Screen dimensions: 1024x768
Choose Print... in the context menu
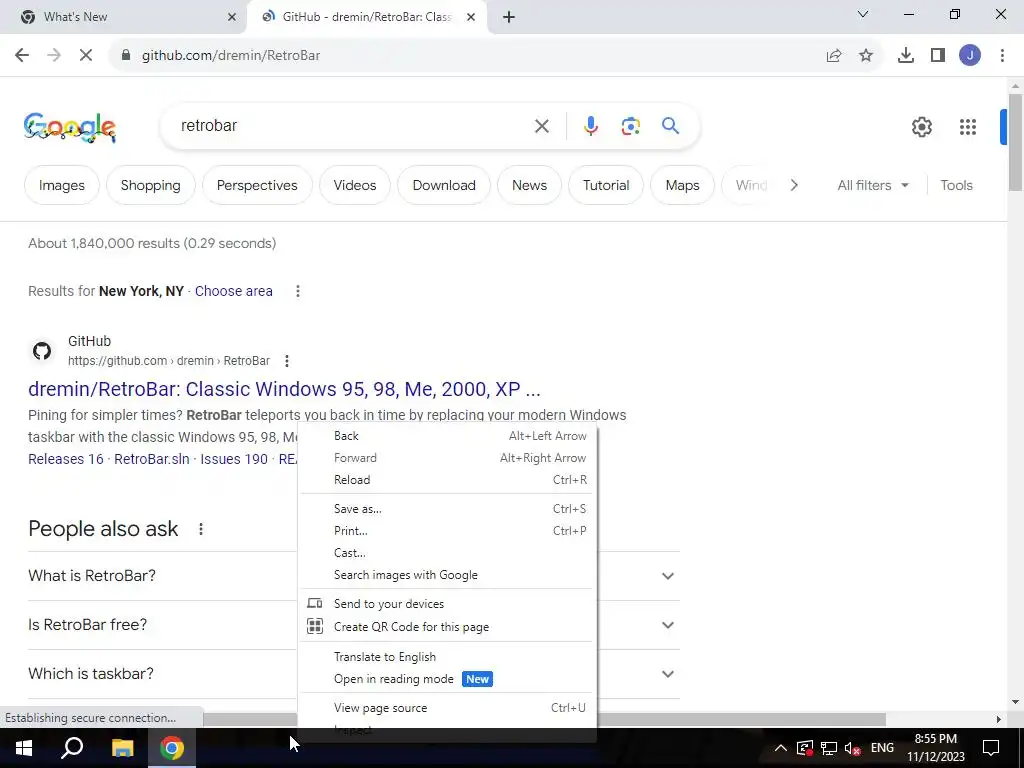[447, 531]
